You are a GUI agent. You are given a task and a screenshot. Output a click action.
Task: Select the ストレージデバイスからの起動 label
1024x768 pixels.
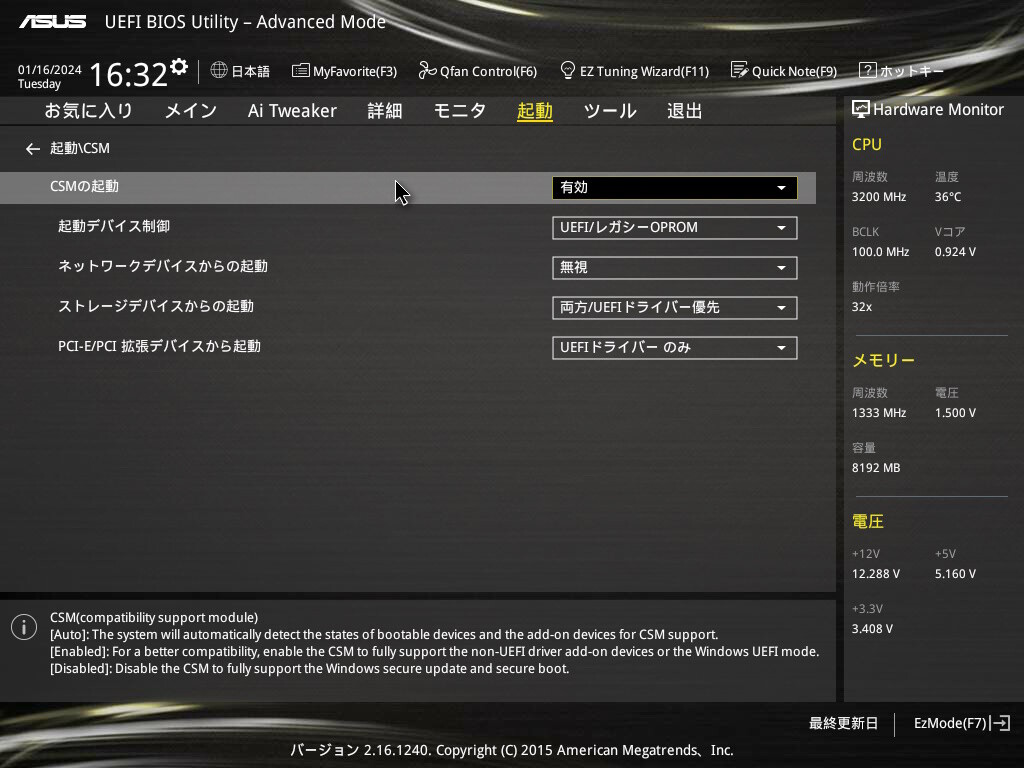pos(155,306)
